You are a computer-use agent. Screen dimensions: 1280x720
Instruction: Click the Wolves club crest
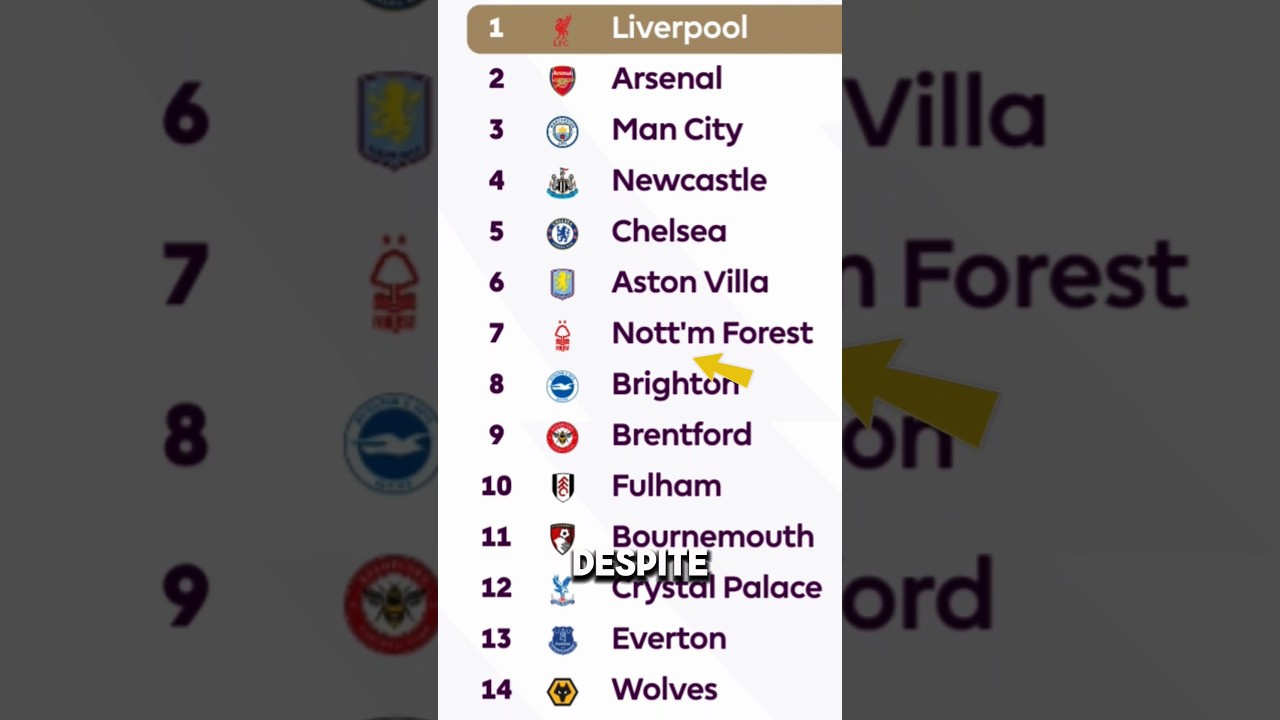click(562, 691)
